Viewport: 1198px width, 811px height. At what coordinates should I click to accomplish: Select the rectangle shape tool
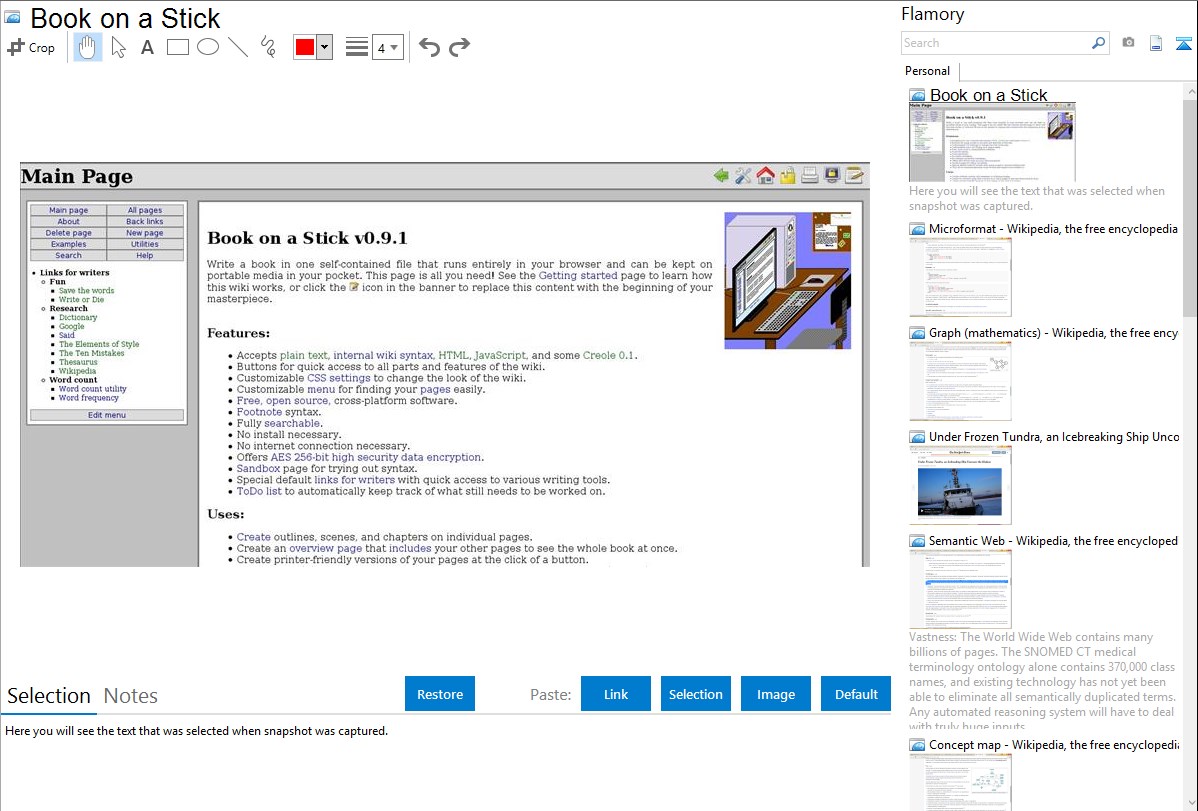click(x=178, y=47)
